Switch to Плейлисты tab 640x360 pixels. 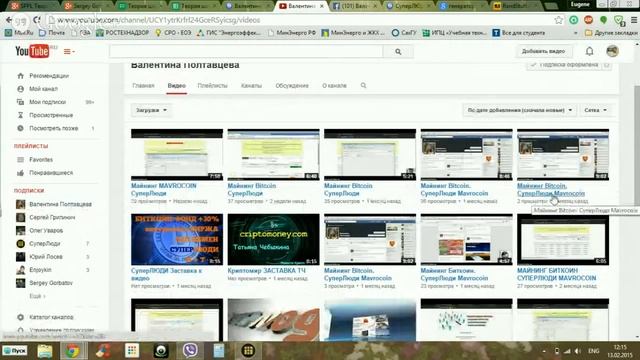(212, 86)
